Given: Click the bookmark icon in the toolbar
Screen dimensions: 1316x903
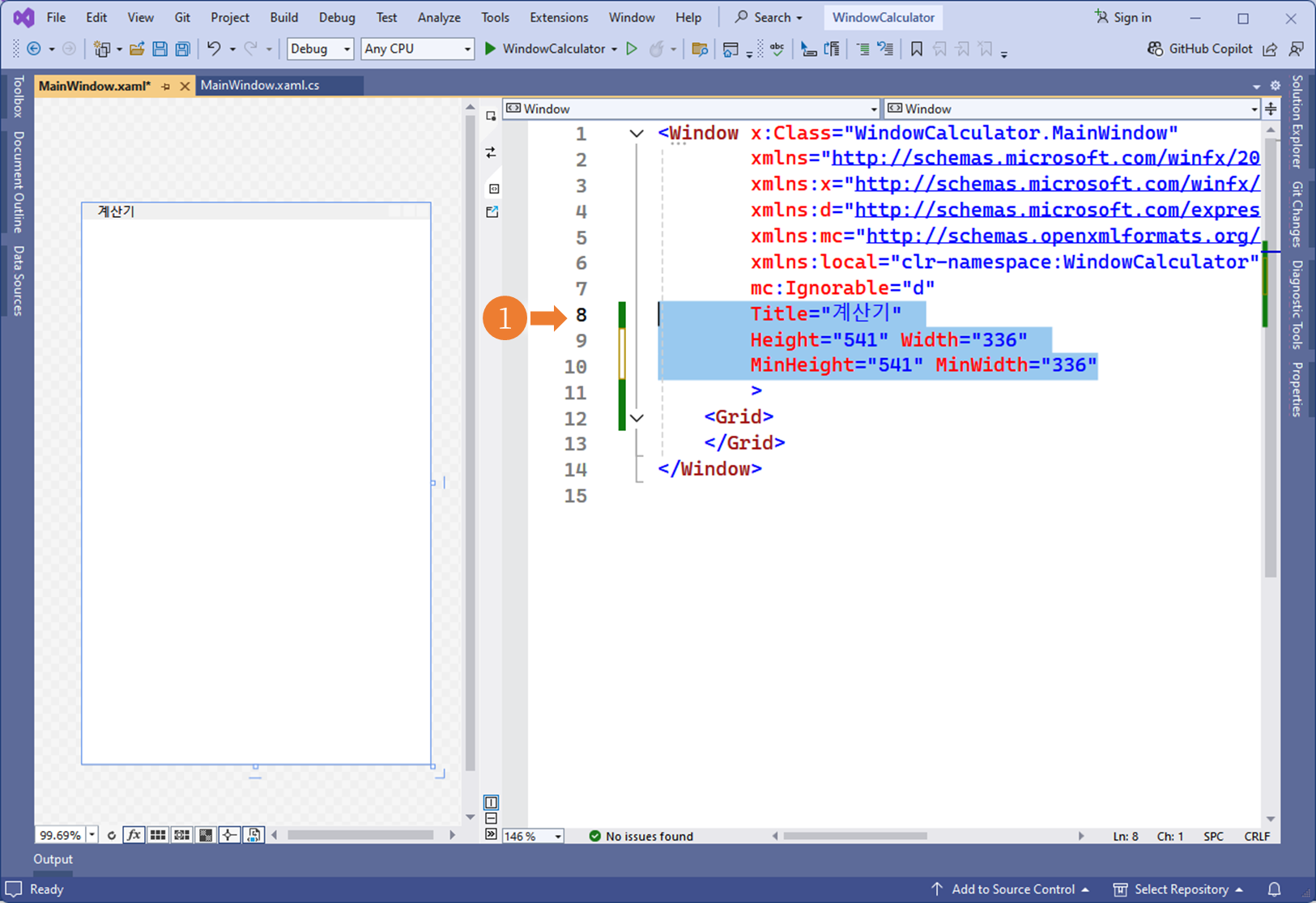Looking at the screenshot, I should 916,49.
